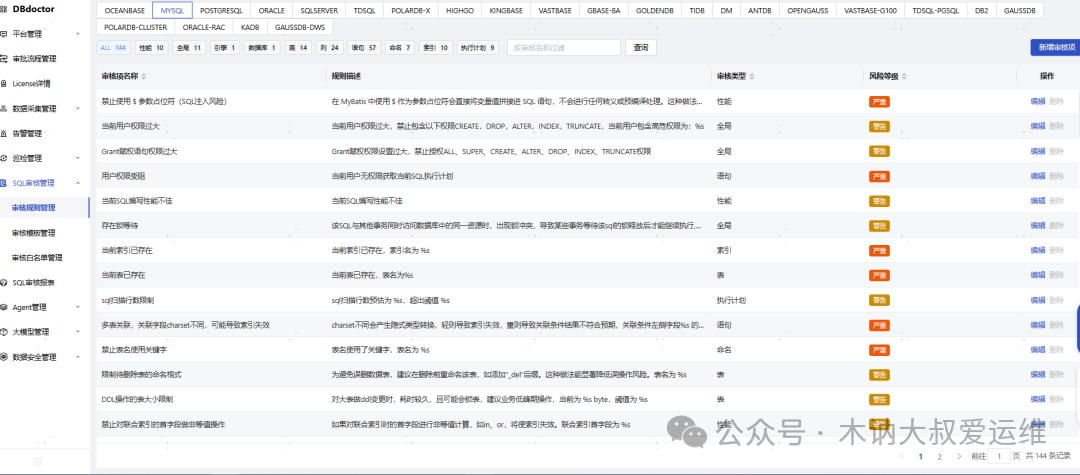Edit the 禁止表名使用关键字 rule
1080x475 pixels.
[1037, 350]
